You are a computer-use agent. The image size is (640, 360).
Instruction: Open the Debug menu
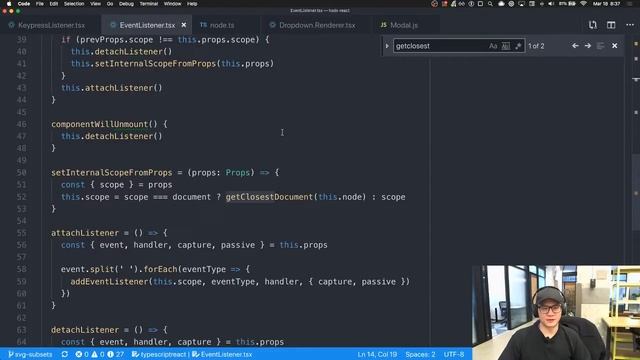click(x=126, y=4)
